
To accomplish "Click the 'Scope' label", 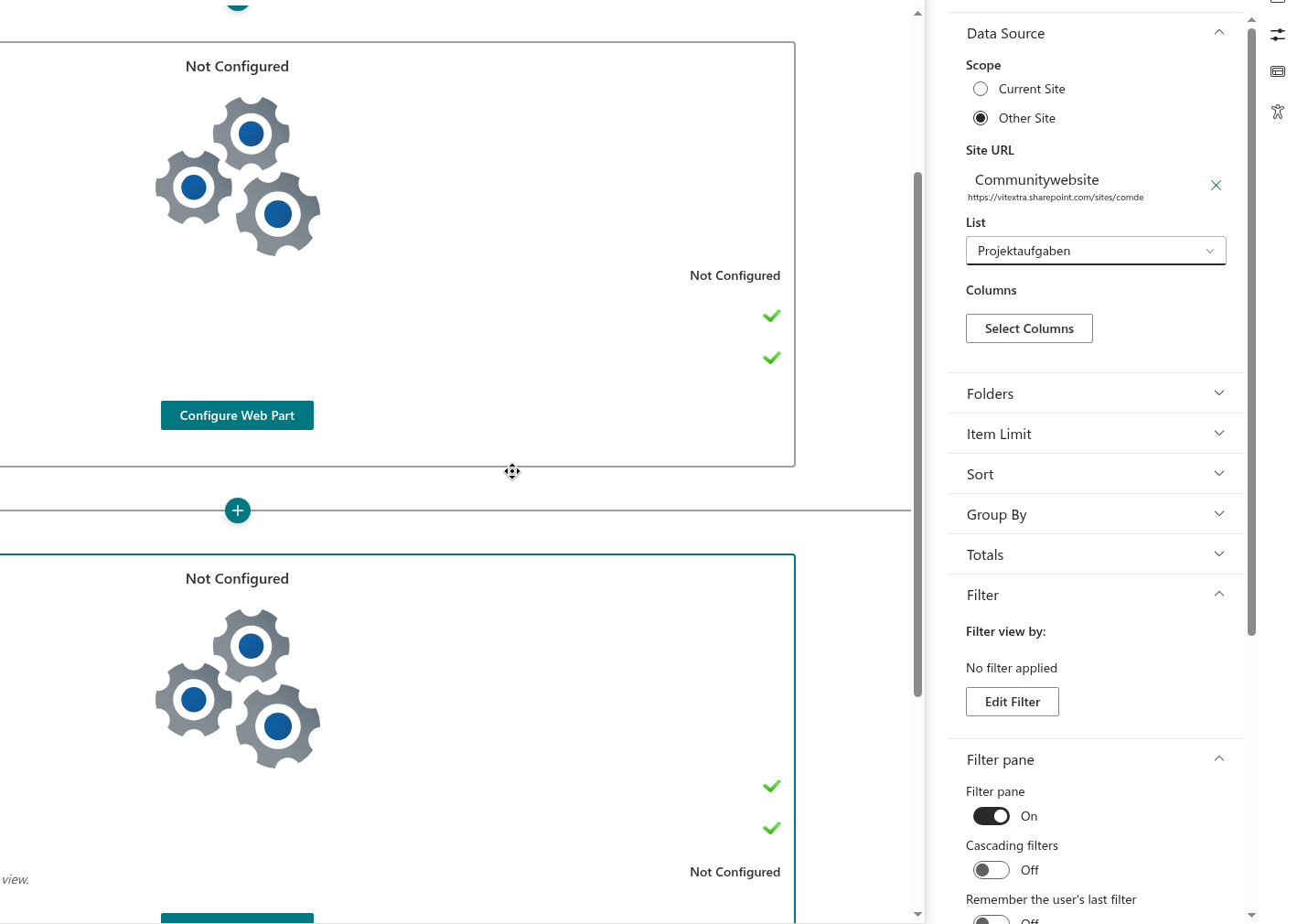I will pos(983,65).
